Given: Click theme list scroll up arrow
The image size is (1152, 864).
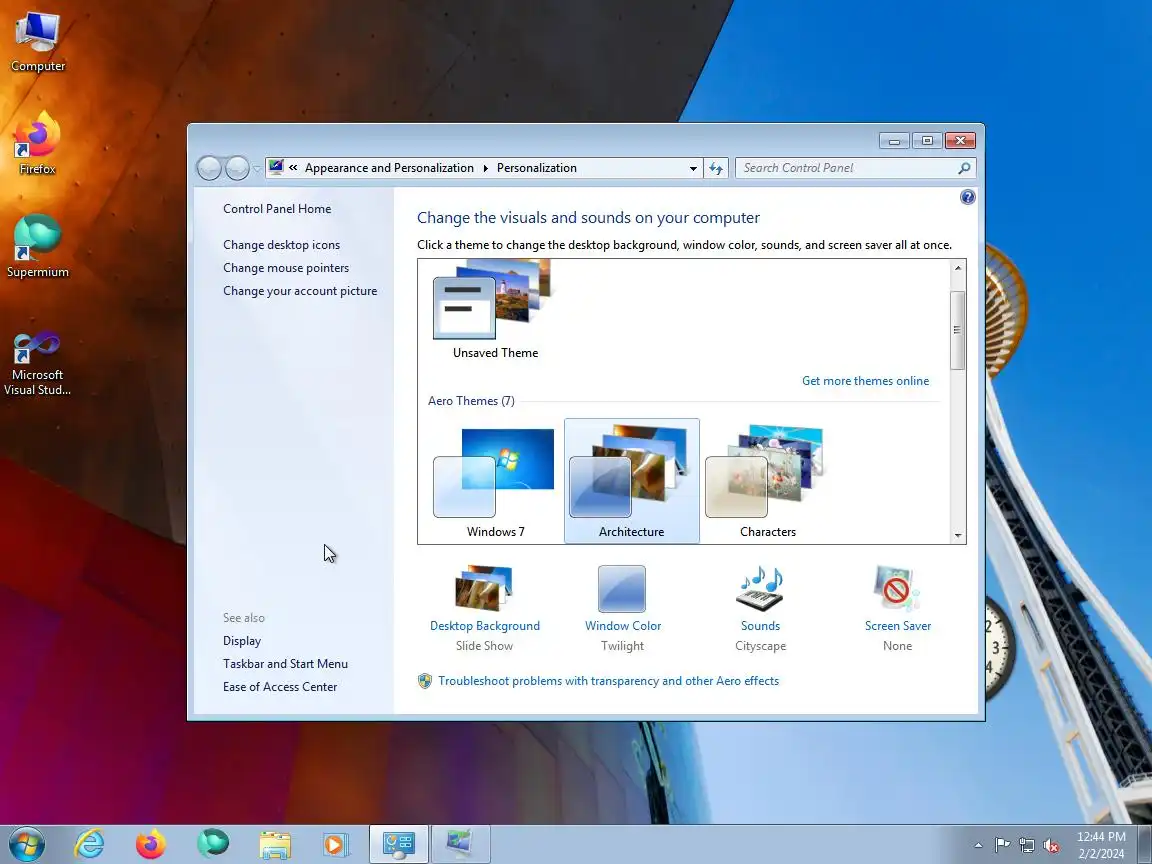Looking at the screenshot, I should click(x=957, y=268).
